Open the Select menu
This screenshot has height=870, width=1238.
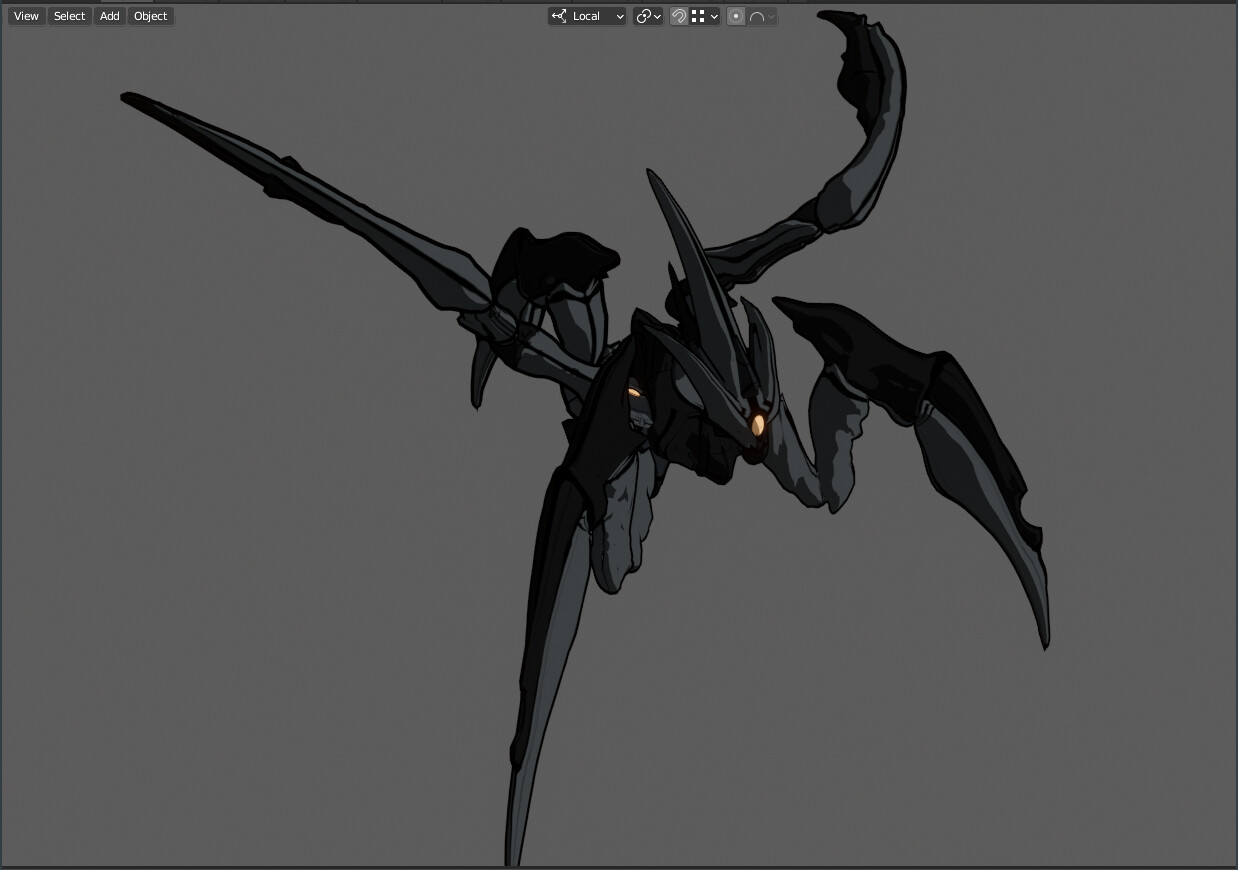click(x=68, y=15)
